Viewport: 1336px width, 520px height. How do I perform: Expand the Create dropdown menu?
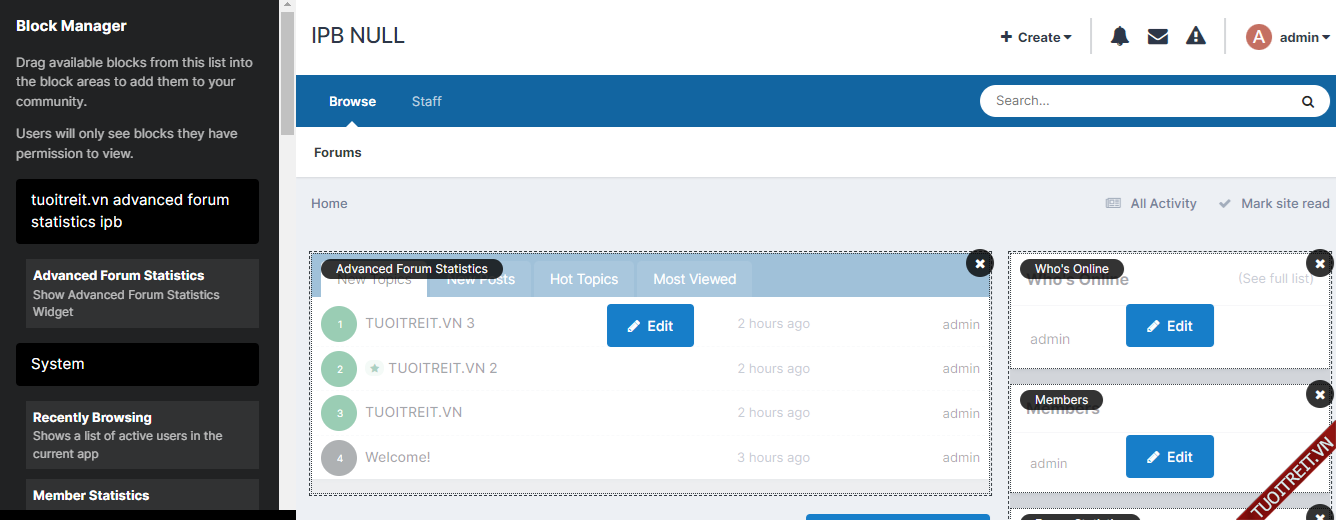tap(1036, 37)
